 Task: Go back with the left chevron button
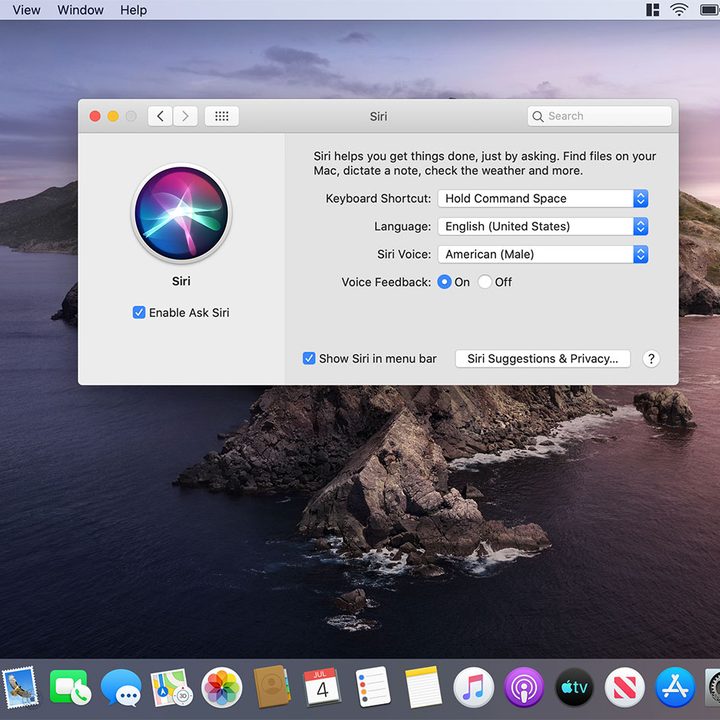coord(160,116)
